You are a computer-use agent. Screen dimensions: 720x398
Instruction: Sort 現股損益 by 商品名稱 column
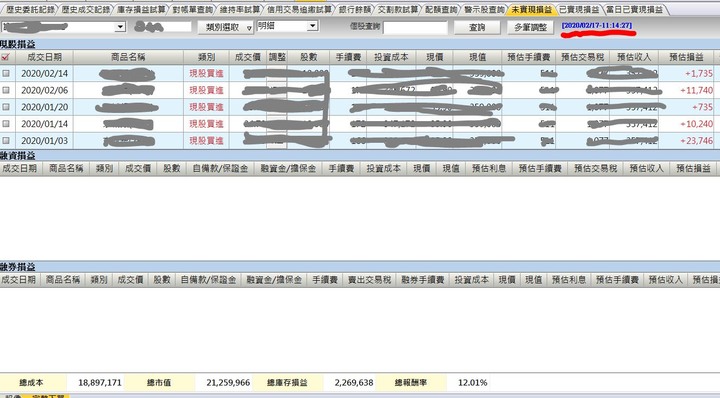[128, 57]
